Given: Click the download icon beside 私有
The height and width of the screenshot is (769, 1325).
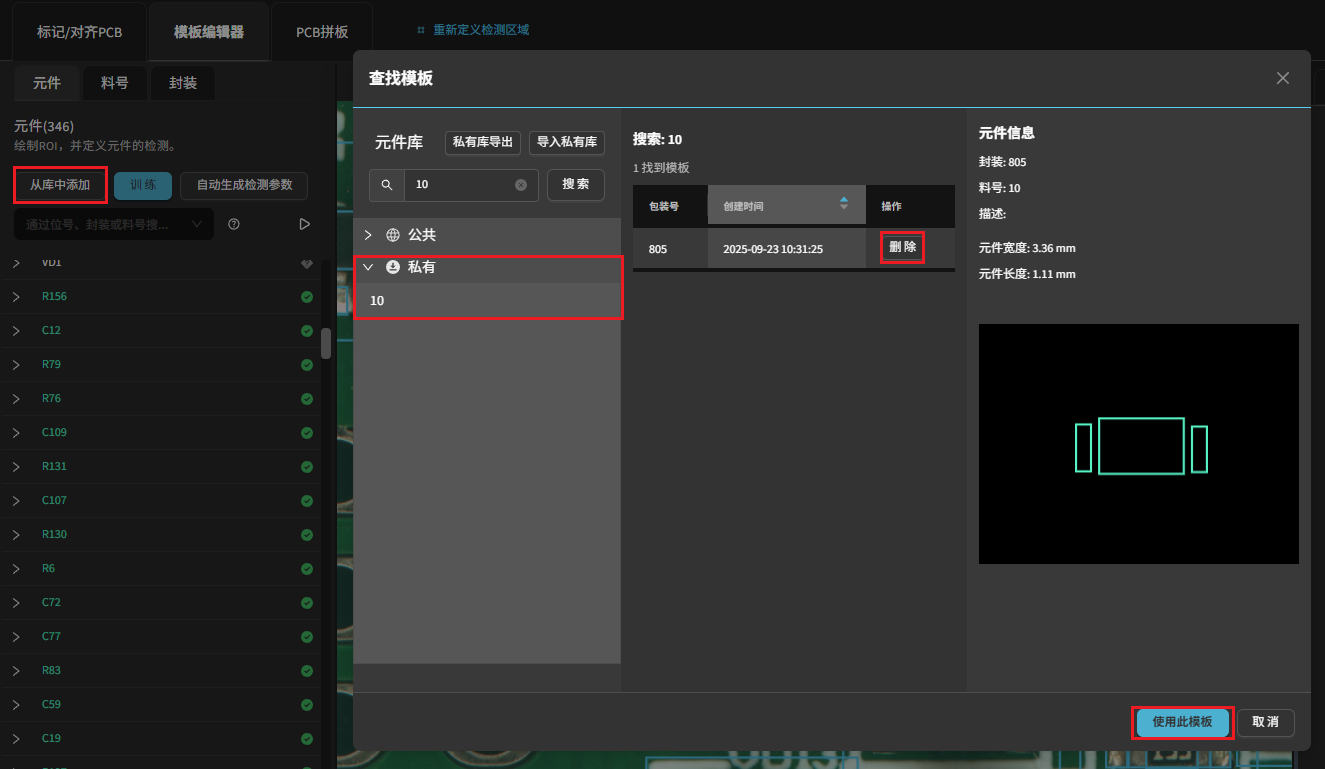Looking at the screenshot, I should (393, 267).
